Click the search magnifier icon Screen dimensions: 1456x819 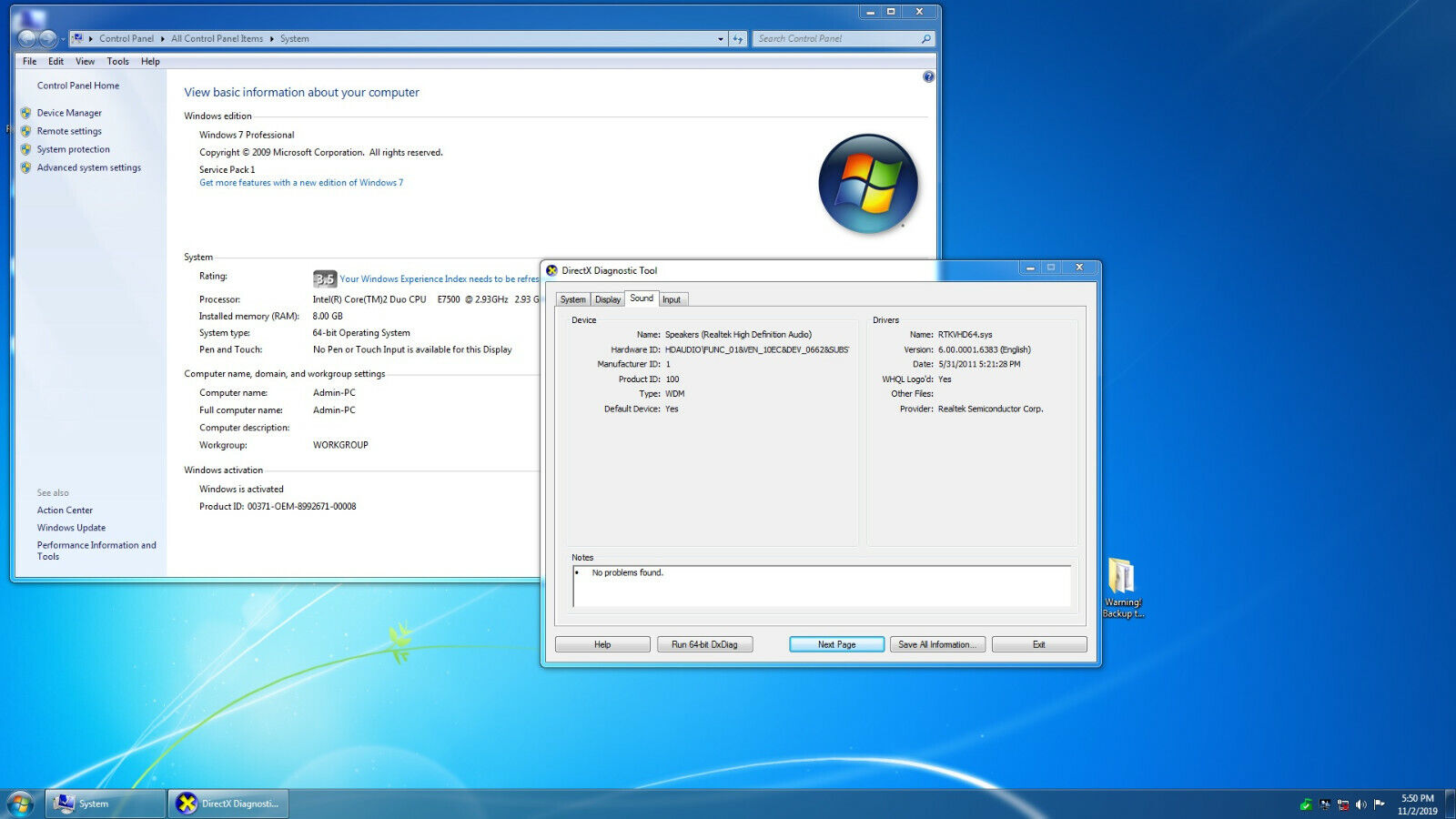coord(926,39)
